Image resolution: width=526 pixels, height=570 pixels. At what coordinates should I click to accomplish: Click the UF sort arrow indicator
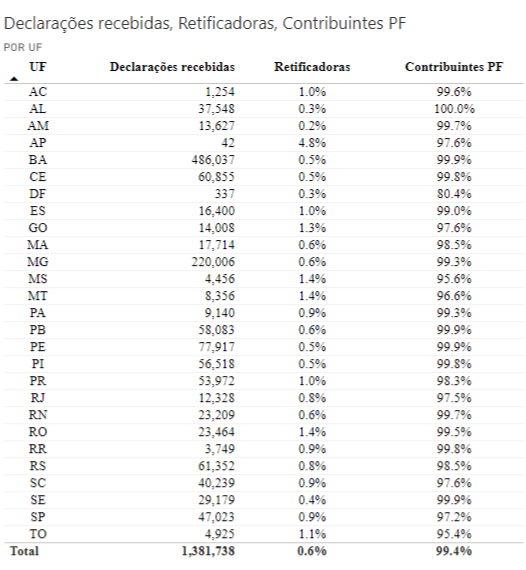[14, 79]
